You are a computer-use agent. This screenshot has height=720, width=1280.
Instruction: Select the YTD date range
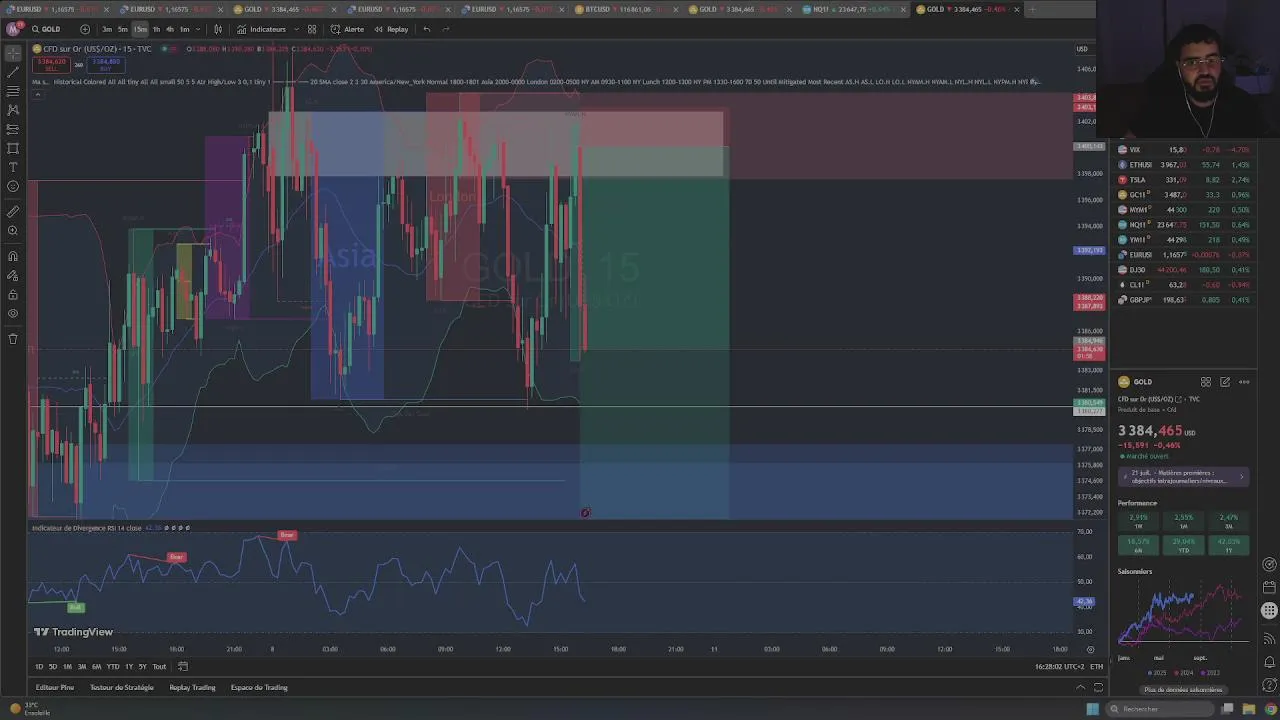(113, 667)
